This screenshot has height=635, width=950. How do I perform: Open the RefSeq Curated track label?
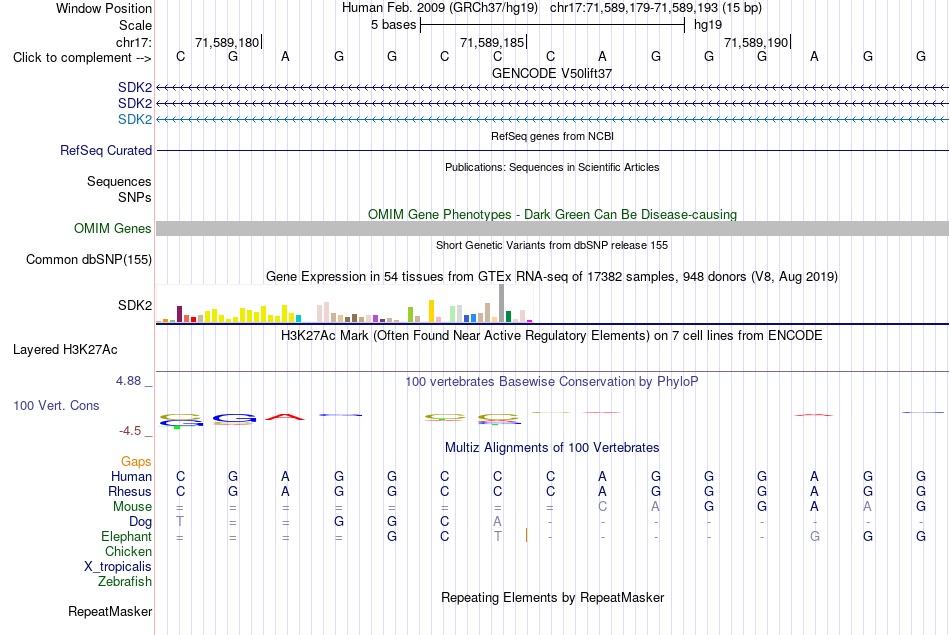tap(106, 150)
